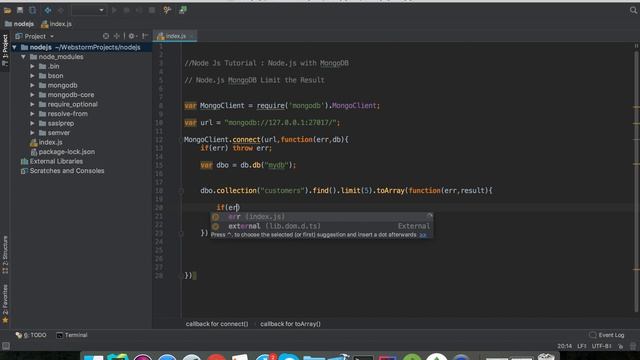Click the '>>' link in completion hint

click(x=423, y=235)
